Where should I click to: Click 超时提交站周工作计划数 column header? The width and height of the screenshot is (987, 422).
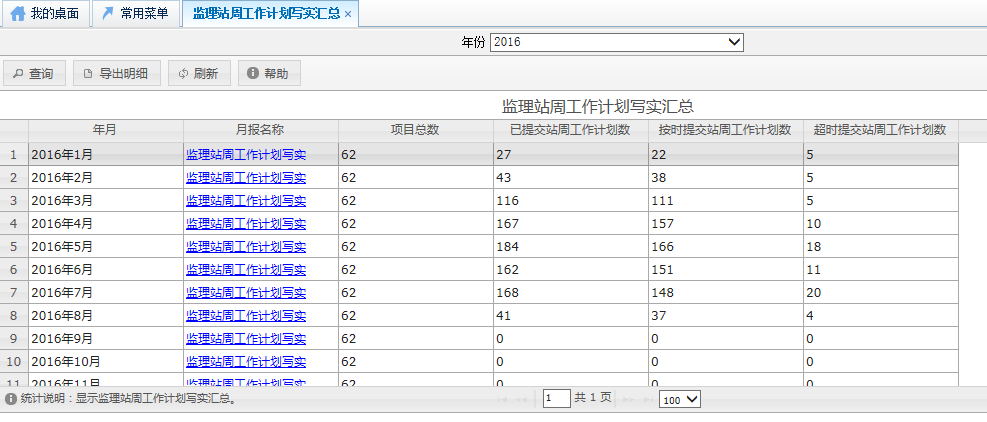tap(880, 130)
